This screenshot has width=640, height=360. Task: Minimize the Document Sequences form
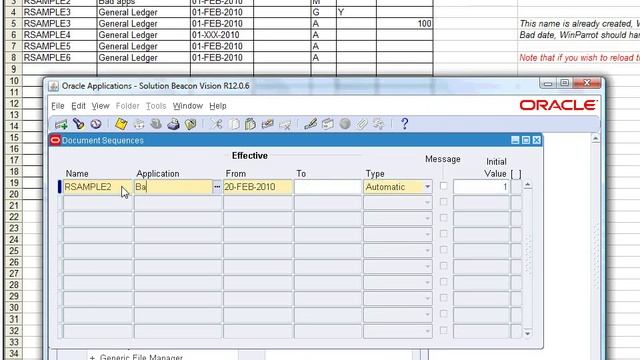(x=515, y=140)
